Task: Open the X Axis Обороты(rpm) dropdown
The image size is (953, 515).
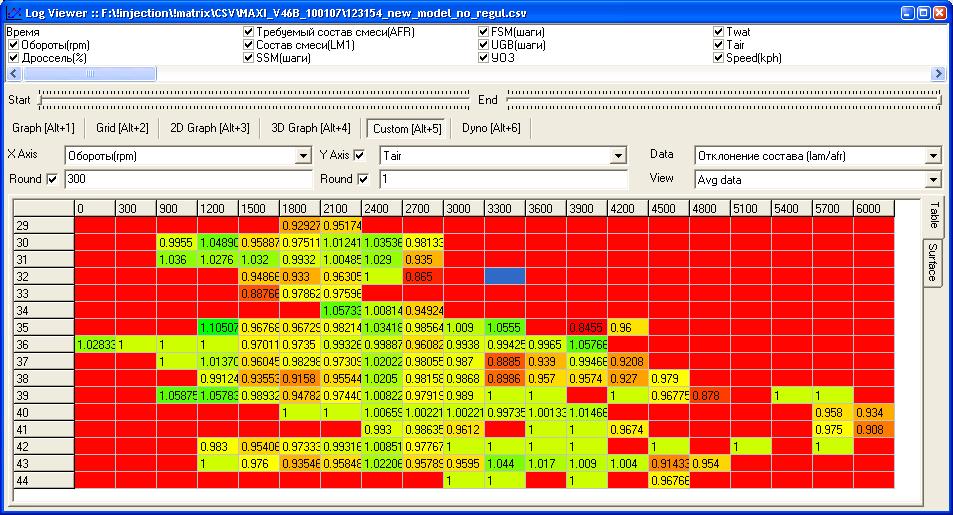Action: click(x=303, y=156)
